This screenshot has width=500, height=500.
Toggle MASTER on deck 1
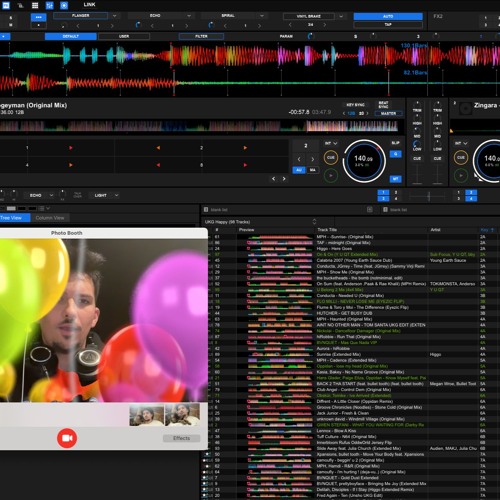[x=388, y=113]
